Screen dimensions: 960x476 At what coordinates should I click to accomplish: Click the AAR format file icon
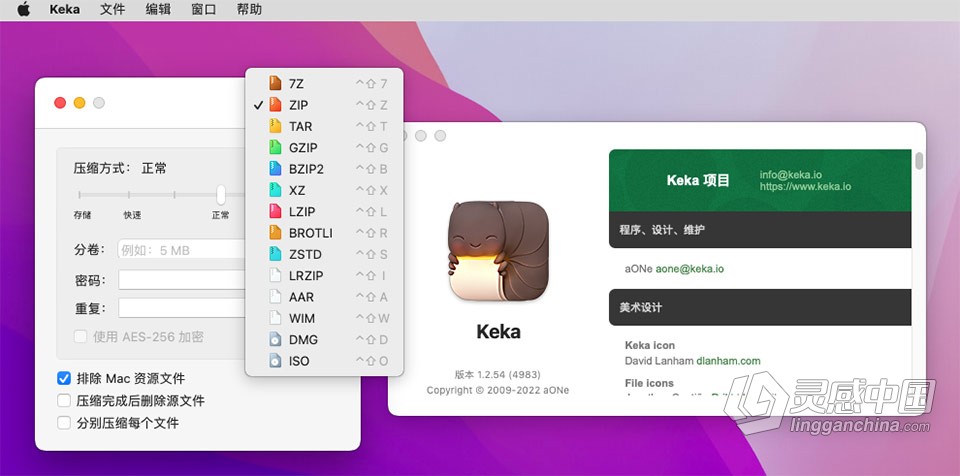pos(276,297)
